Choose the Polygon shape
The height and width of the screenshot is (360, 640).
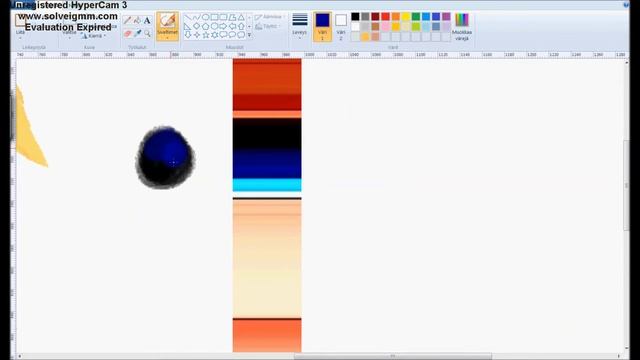pos(233,17)
